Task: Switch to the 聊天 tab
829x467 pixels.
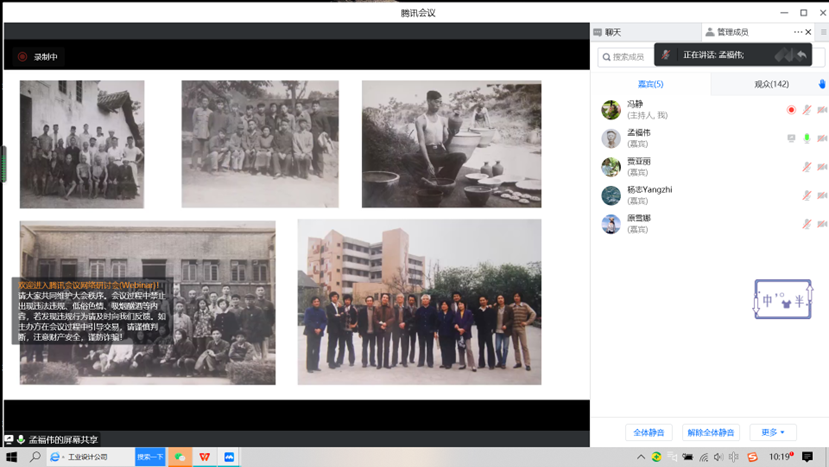Action: coord(612,33)
